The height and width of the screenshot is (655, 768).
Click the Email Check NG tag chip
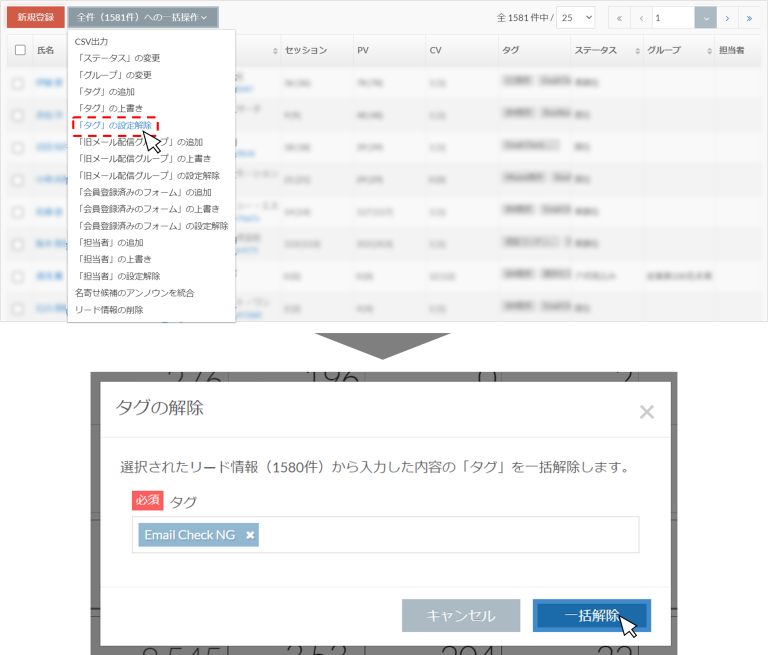click(x=198, y=534)
